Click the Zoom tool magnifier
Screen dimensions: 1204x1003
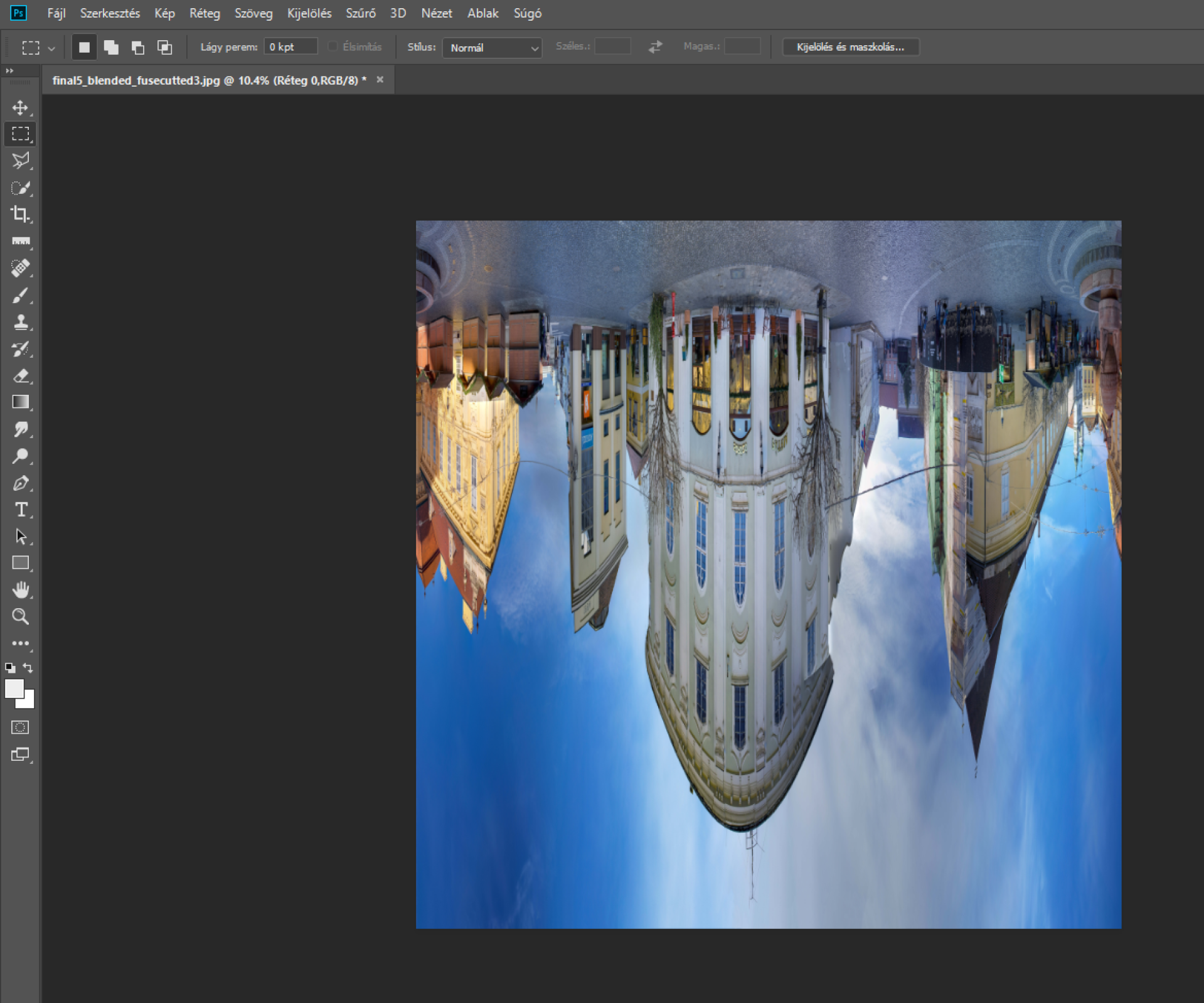point(20,617)
